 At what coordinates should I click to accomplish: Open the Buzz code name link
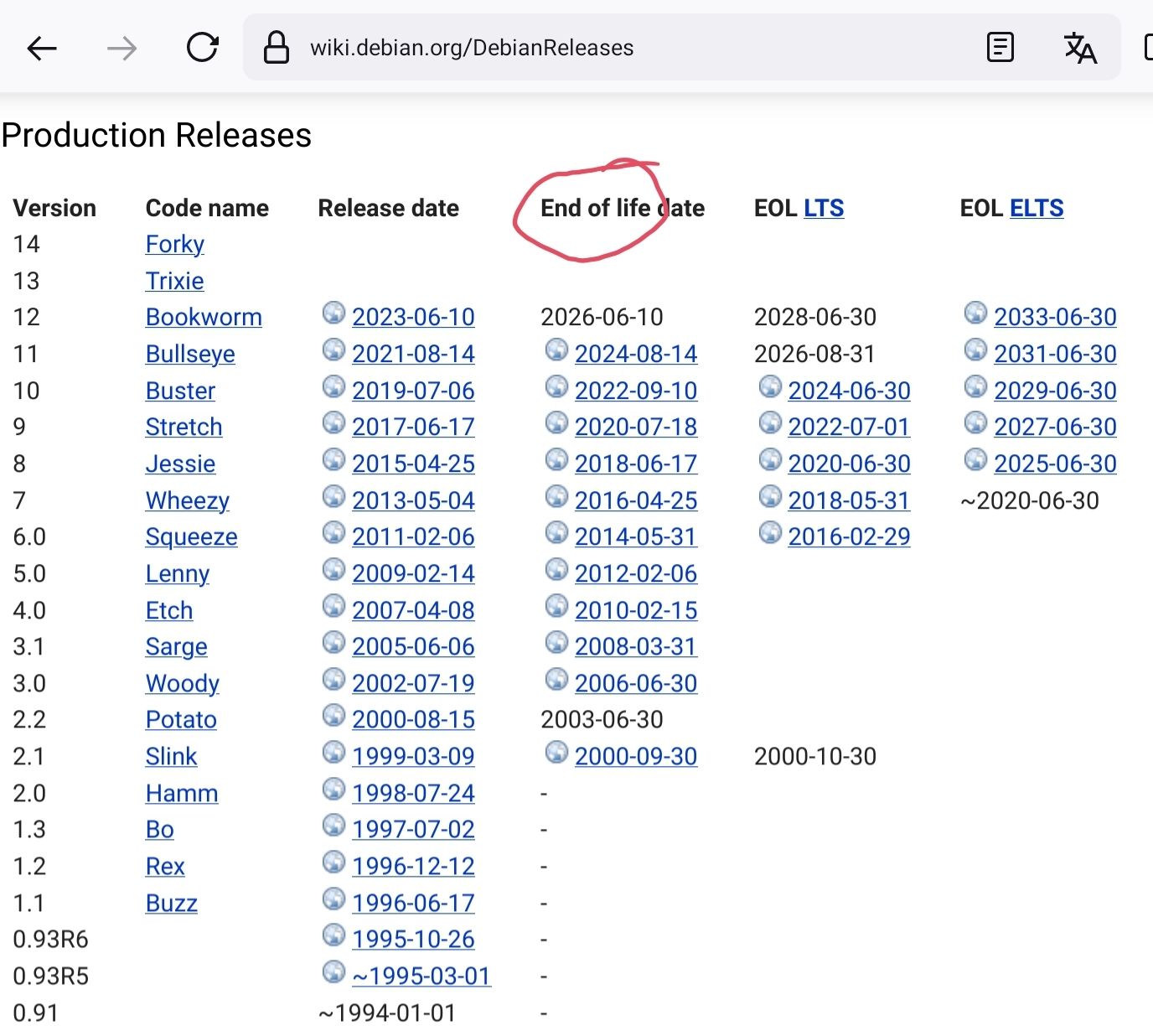tap(171, 903)
